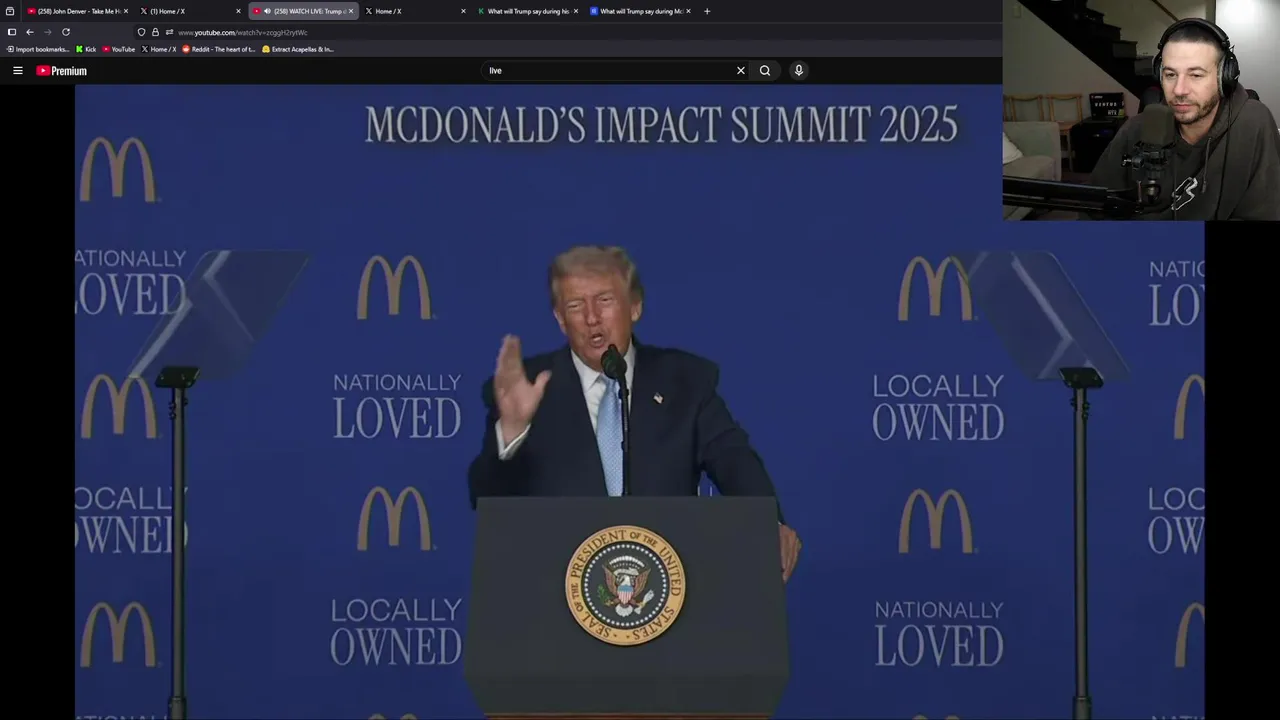This screenshot has width=1280, height=720.
Task: Open Import bookmarks bookmark
Action: point(38,49)
